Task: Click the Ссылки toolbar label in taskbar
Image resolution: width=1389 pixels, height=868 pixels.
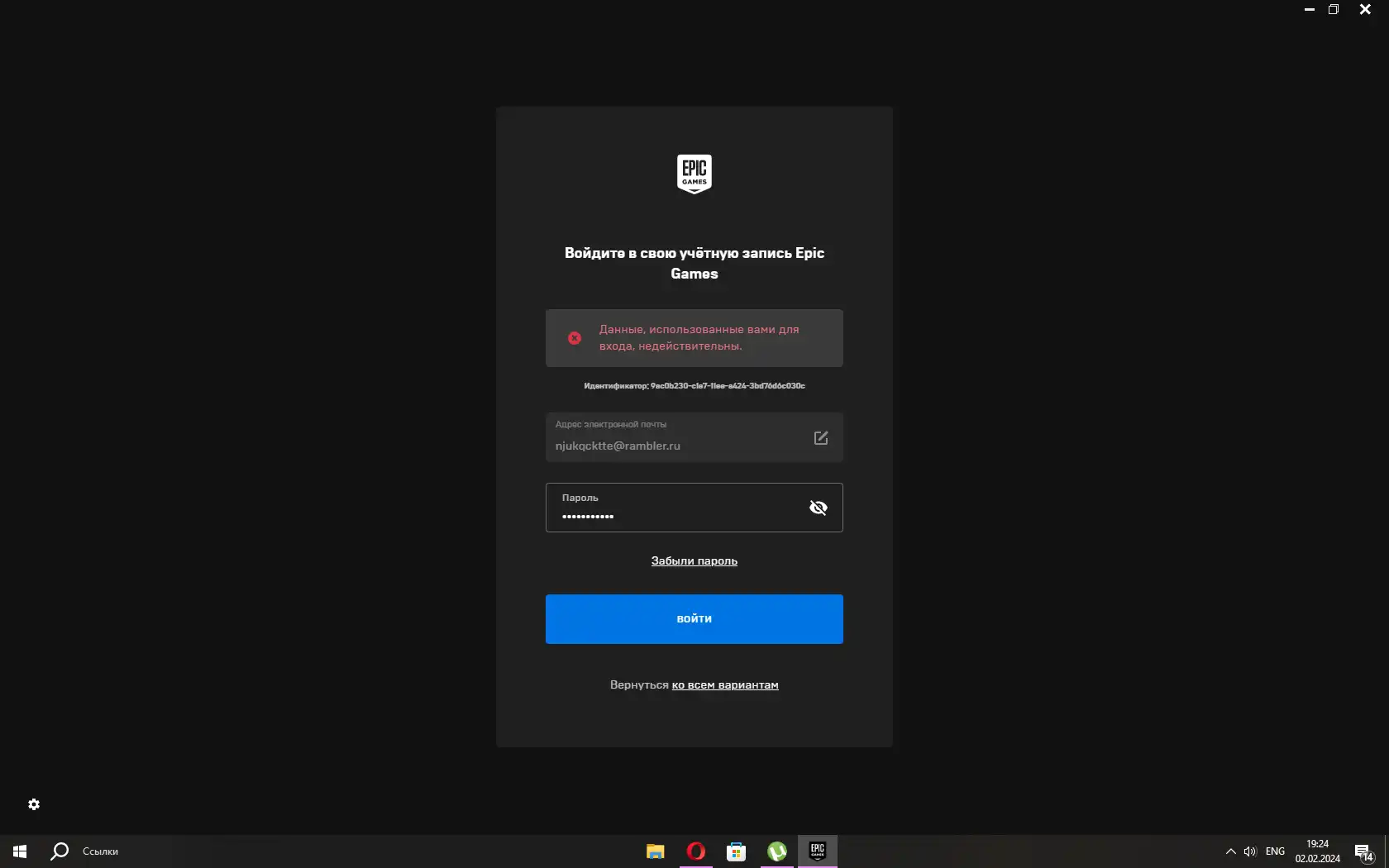Action: [x=100, y=851]
